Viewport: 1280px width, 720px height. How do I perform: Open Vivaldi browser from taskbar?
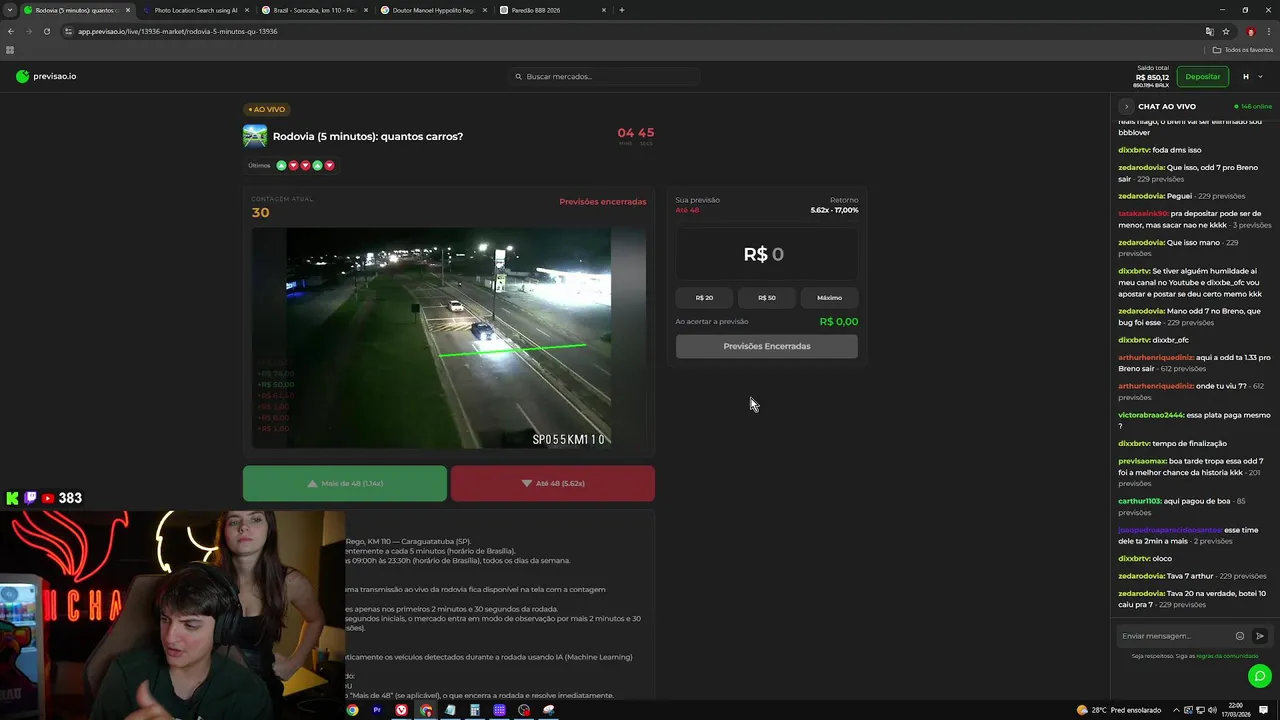[401, 710]
